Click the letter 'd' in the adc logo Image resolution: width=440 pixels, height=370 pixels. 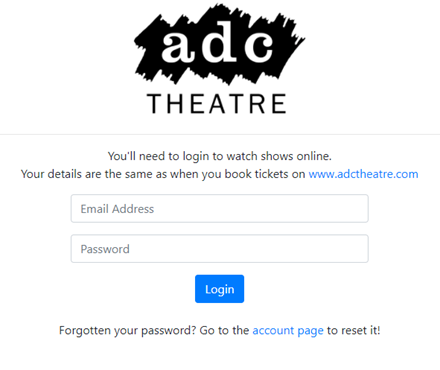point(218,40)
